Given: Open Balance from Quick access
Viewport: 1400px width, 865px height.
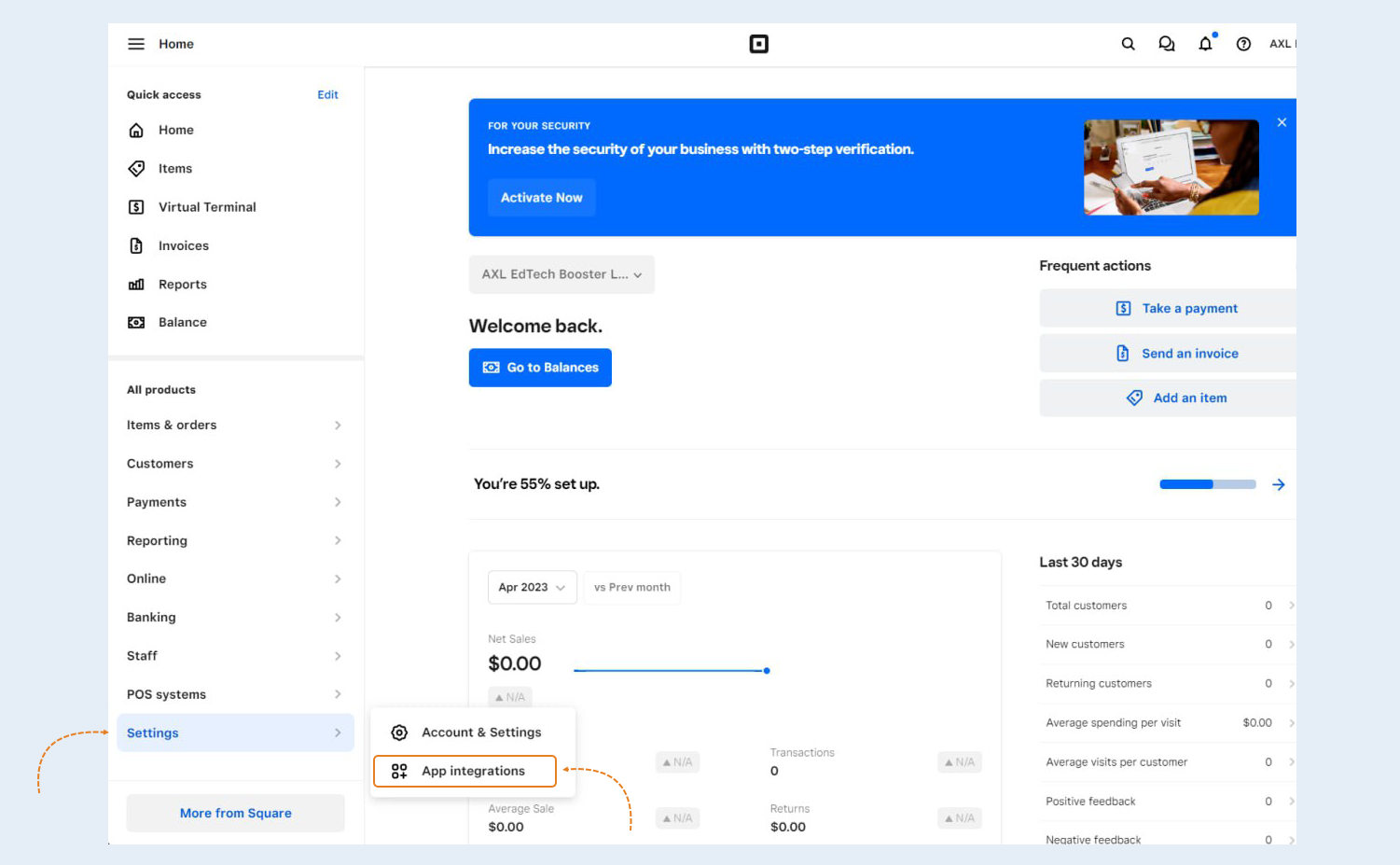Looking at the screenshot, I should click(x=183, y=323).
